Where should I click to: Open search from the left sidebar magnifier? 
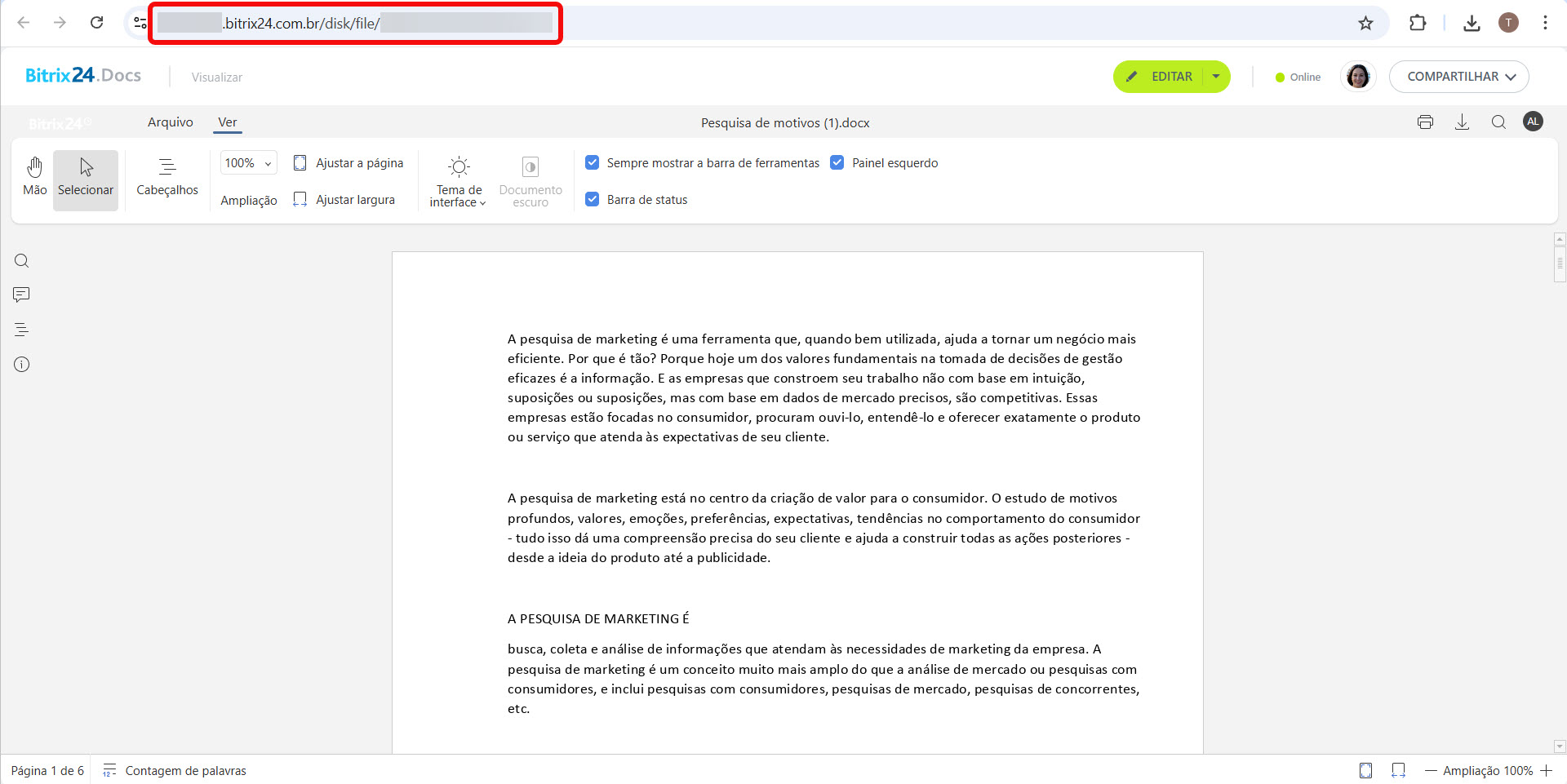pos(22,261)
